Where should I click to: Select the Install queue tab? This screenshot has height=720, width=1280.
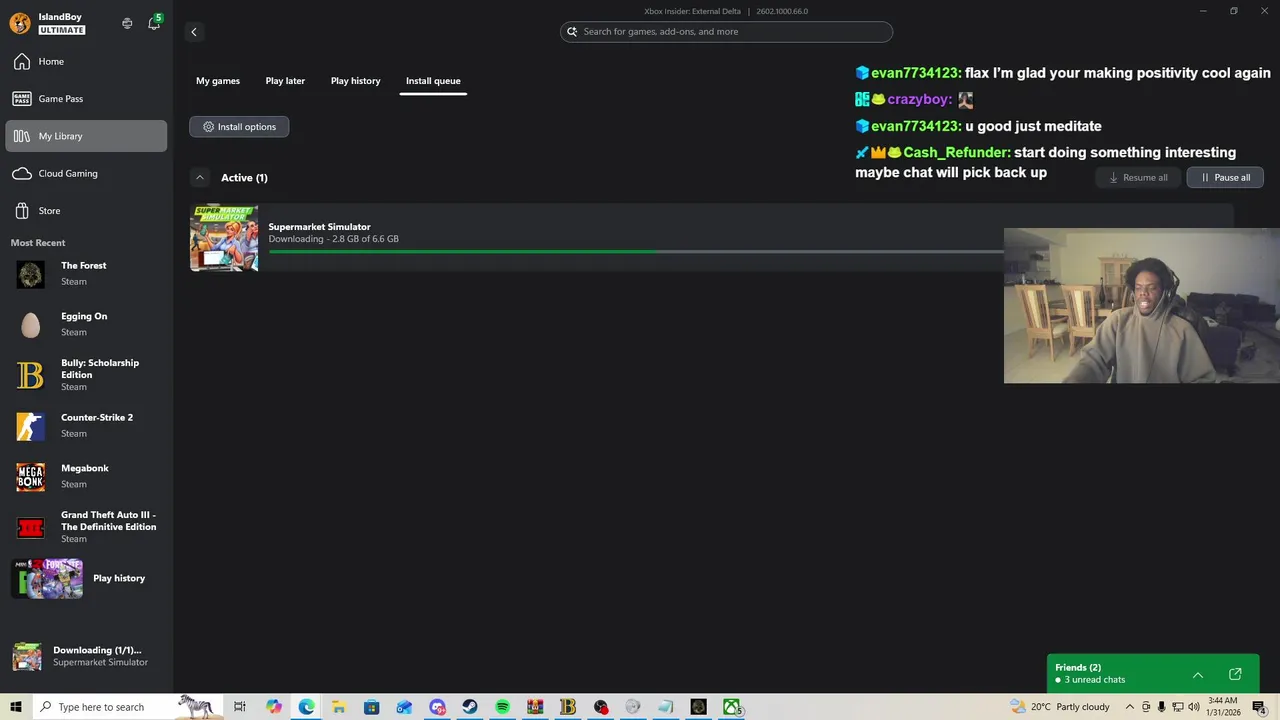click(x=433, y=81)
